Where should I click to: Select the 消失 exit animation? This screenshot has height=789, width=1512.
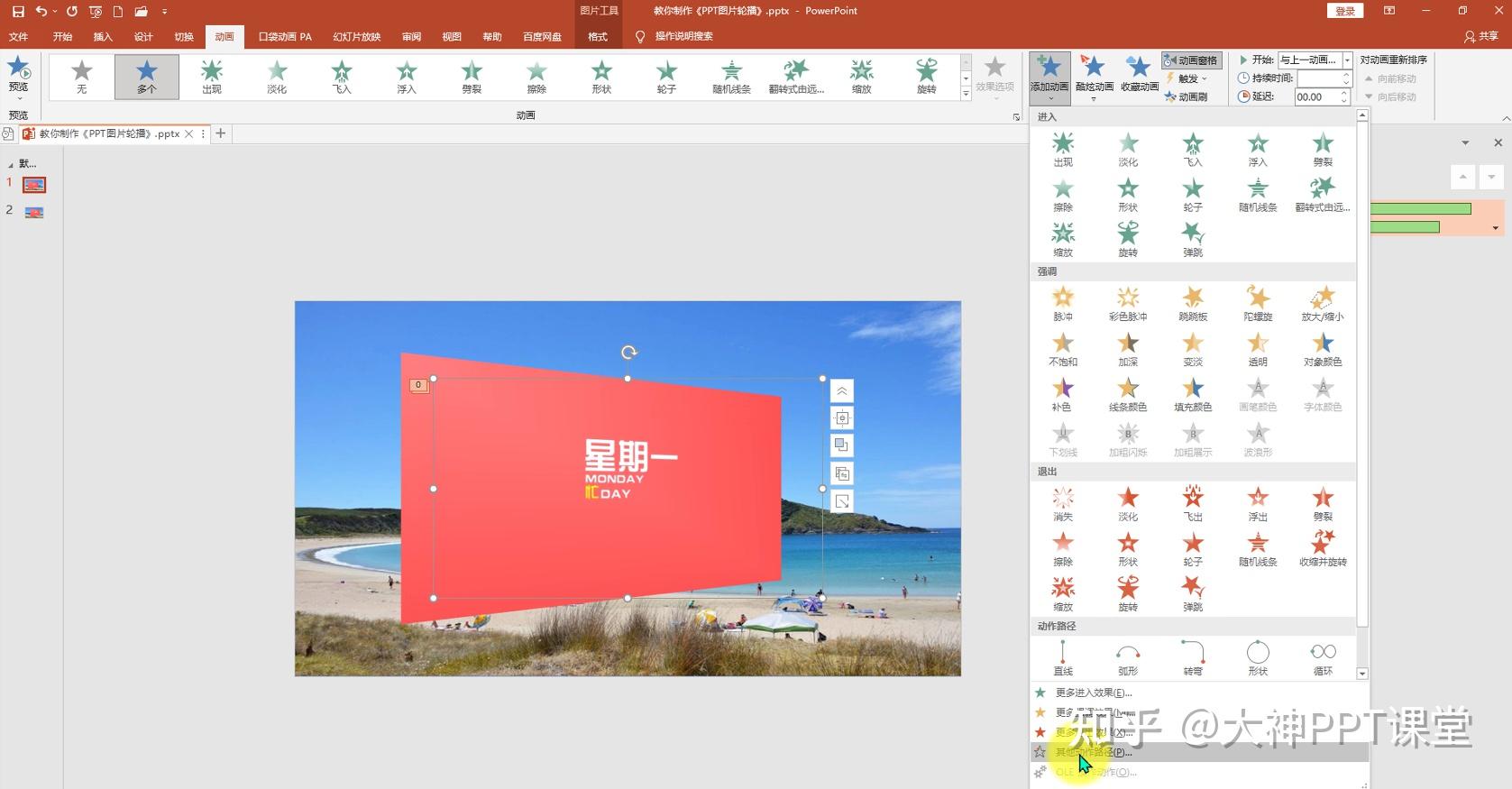(1063, 504)
